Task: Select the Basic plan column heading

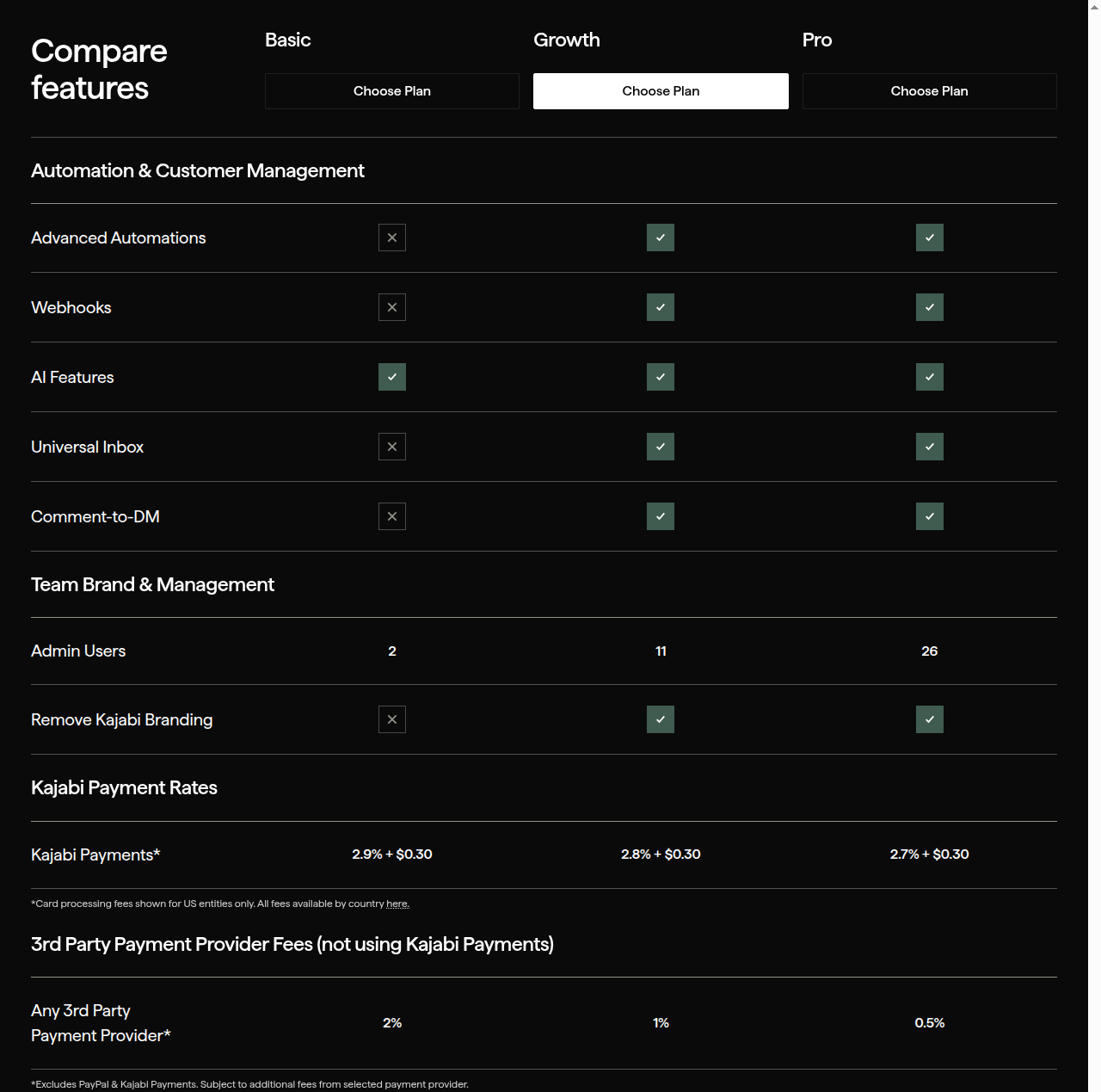Action: coord(288,40)
